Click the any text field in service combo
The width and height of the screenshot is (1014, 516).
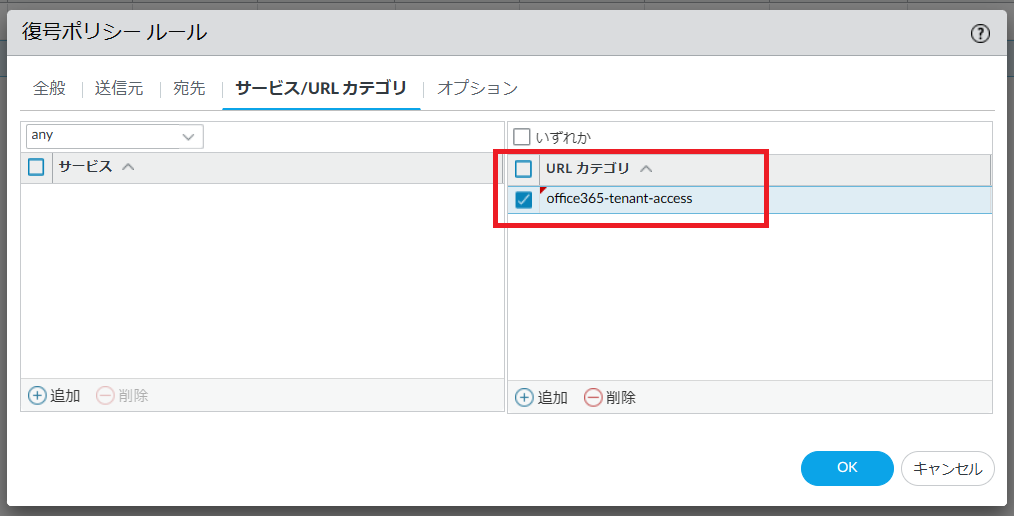[100, 135]
